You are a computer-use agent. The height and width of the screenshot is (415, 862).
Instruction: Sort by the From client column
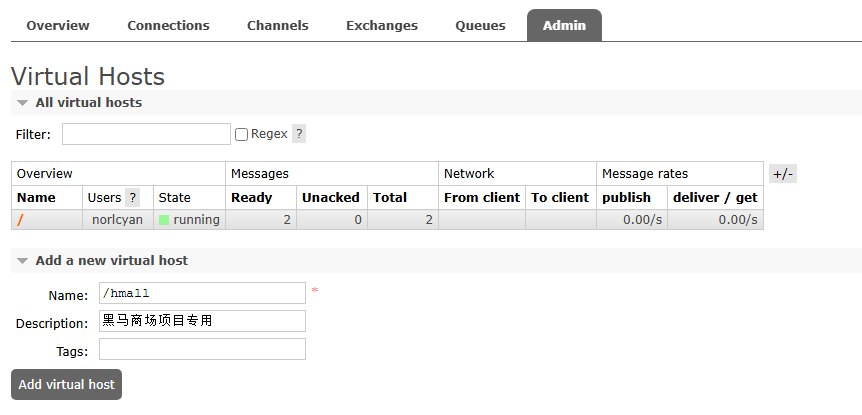pos(482,197)
